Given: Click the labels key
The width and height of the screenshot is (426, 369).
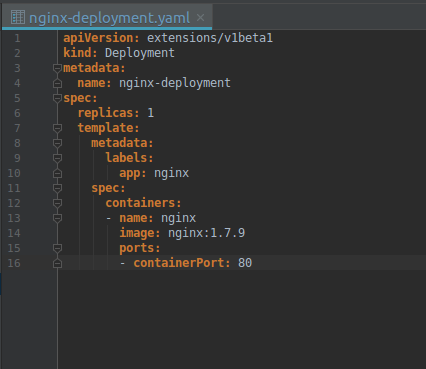Looking at the screenshot, I should coord(129,158).
